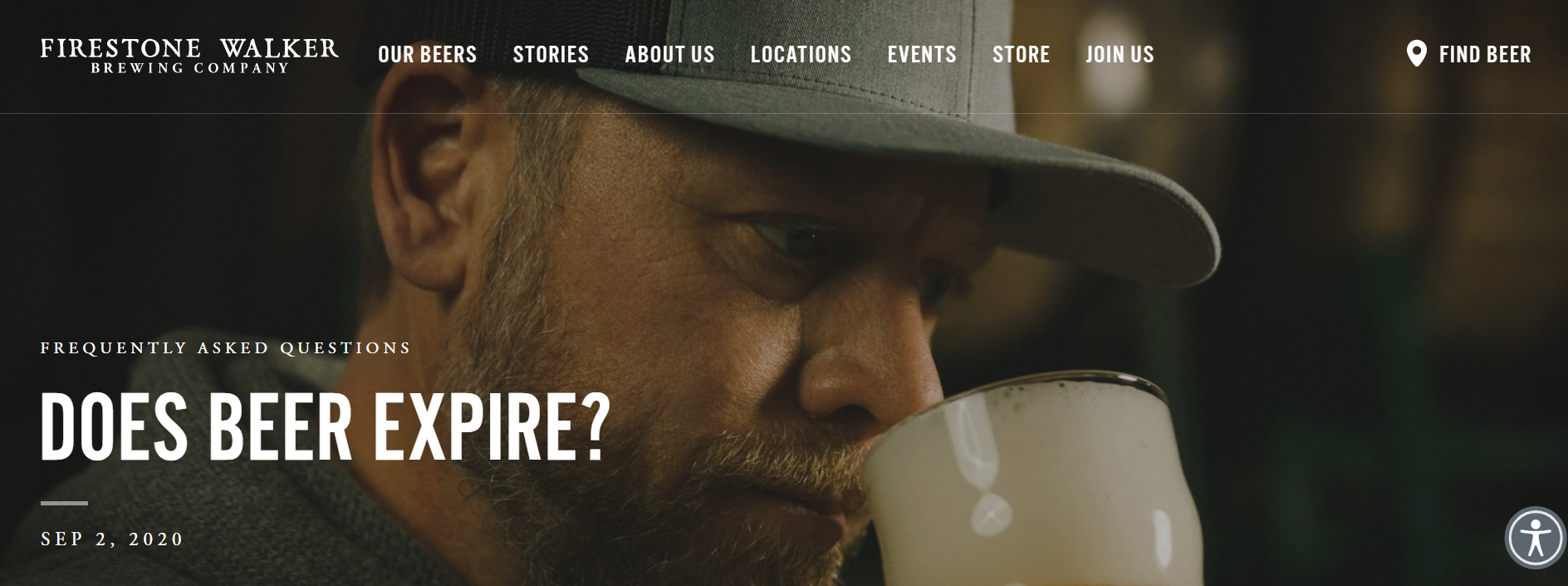Click the Find Beer text link
1568x586 pixels.
point(1485,55)
